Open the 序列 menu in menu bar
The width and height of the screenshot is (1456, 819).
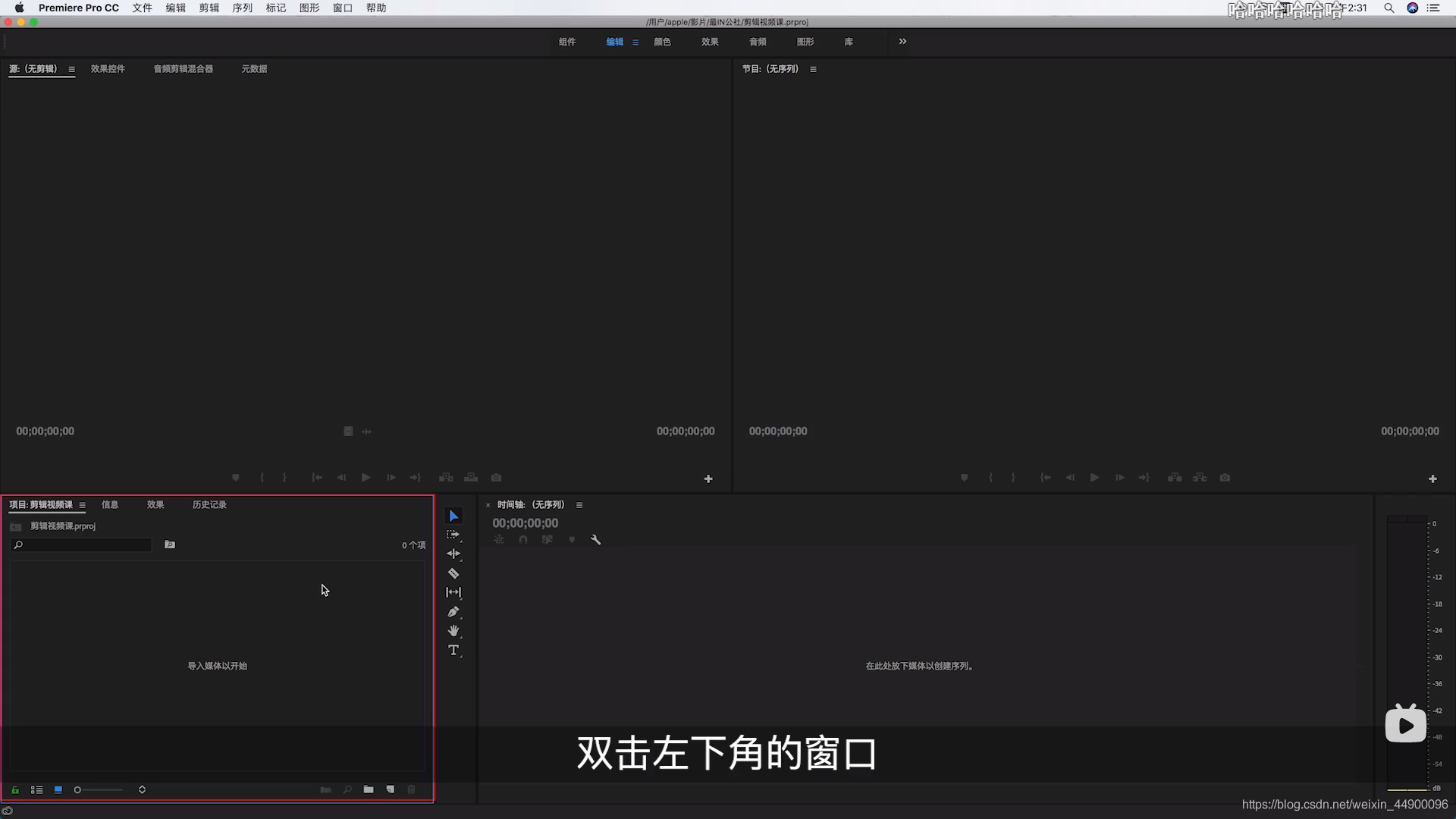(242, 8)
